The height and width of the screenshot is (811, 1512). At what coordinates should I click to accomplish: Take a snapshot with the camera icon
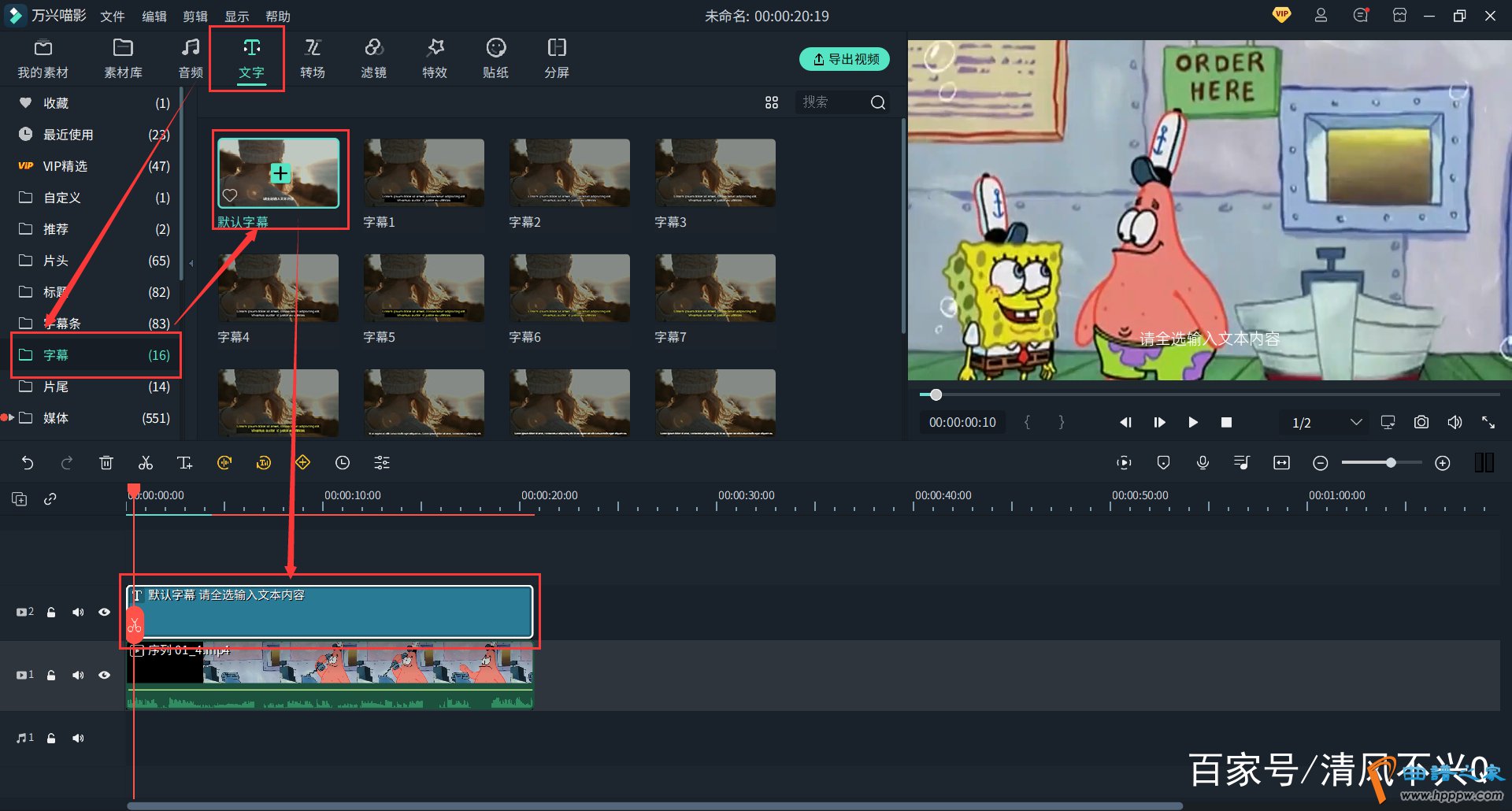pyautogui.click(x=1421, y=423)
